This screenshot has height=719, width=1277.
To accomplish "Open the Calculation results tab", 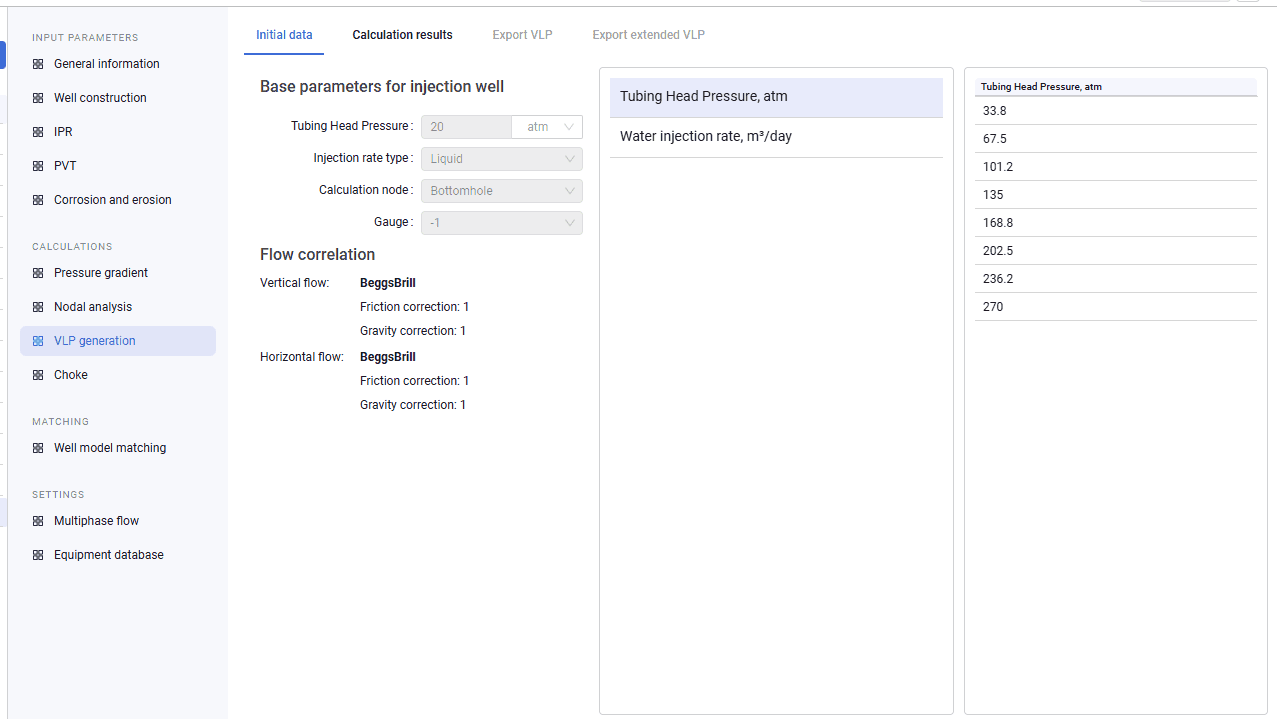I will coord(402,35).
